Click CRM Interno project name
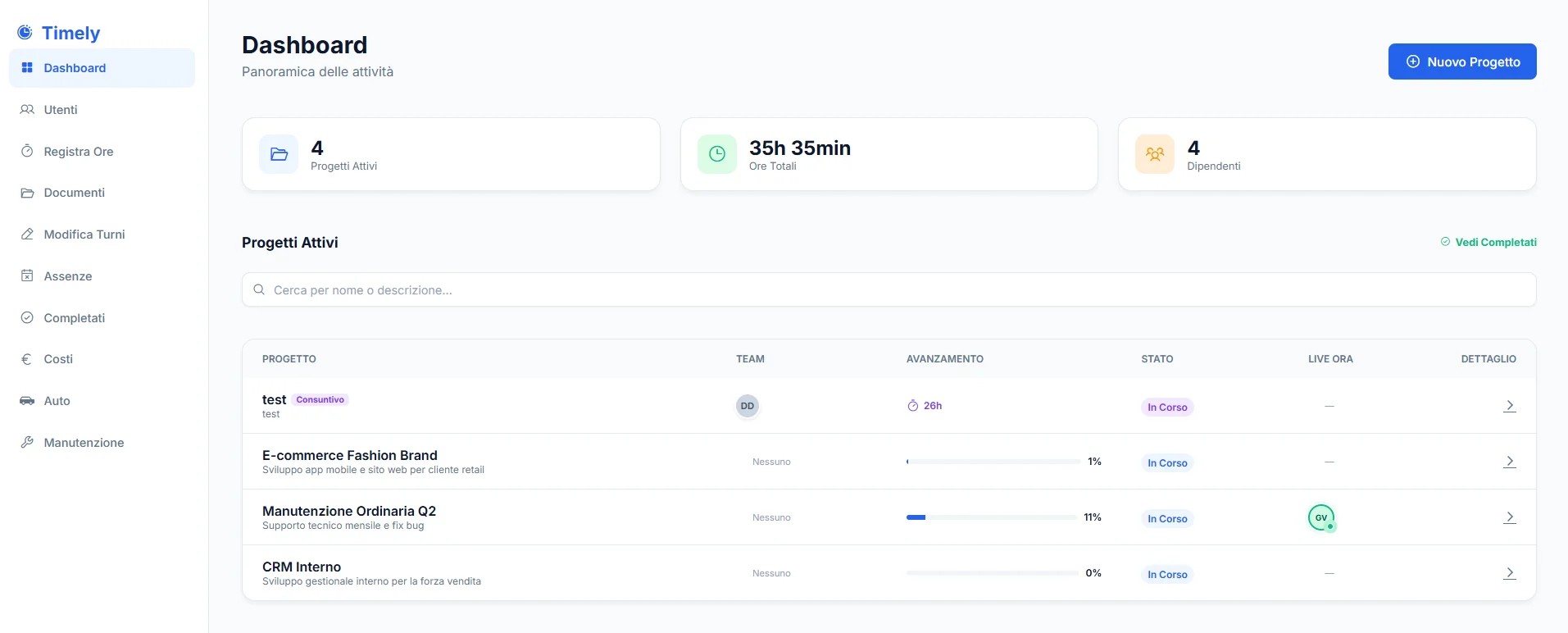 point(302,567)
